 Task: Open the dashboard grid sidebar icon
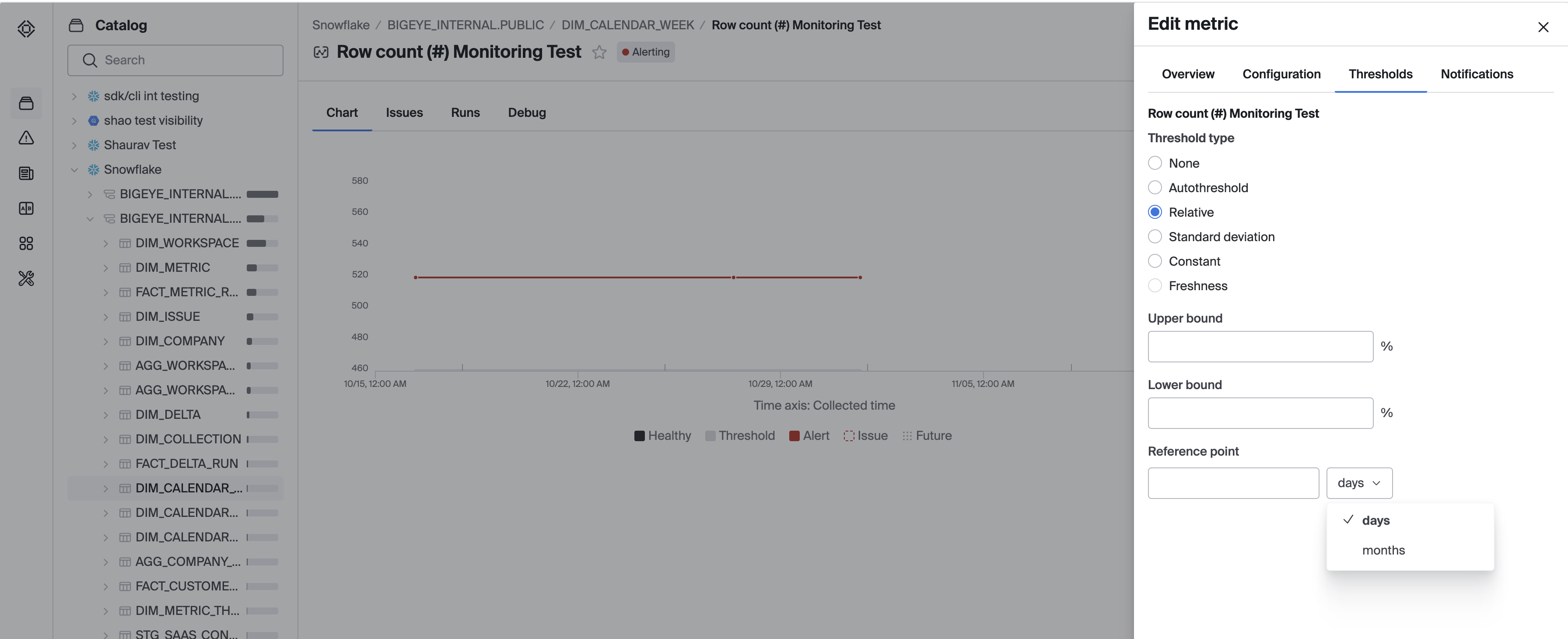click(26, 244)
